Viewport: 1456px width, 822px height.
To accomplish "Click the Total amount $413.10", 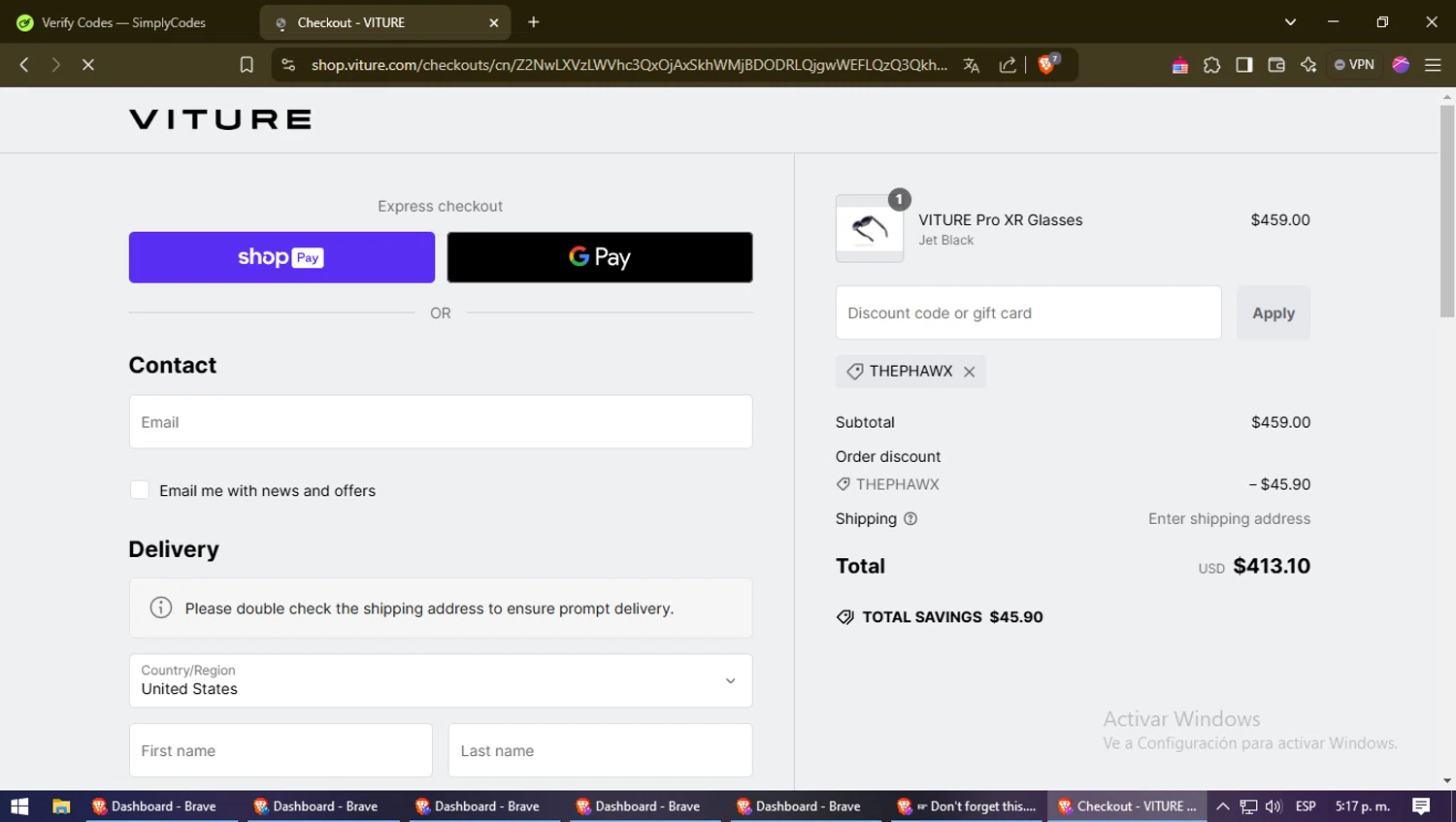I will 1272,566.
